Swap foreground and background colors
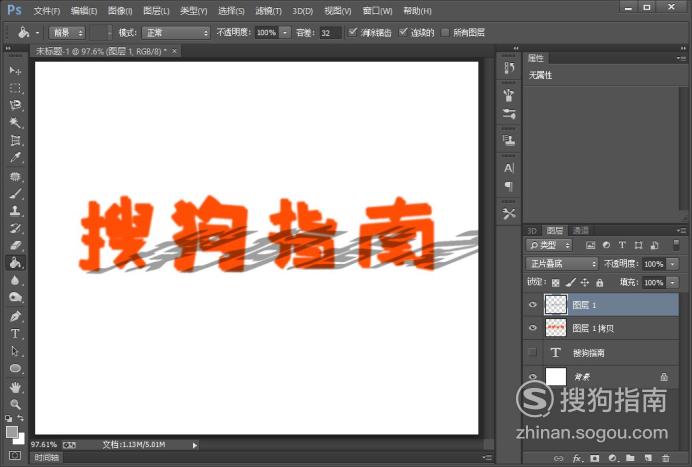The height and width of the screenshot is (467, 692). 20,418
